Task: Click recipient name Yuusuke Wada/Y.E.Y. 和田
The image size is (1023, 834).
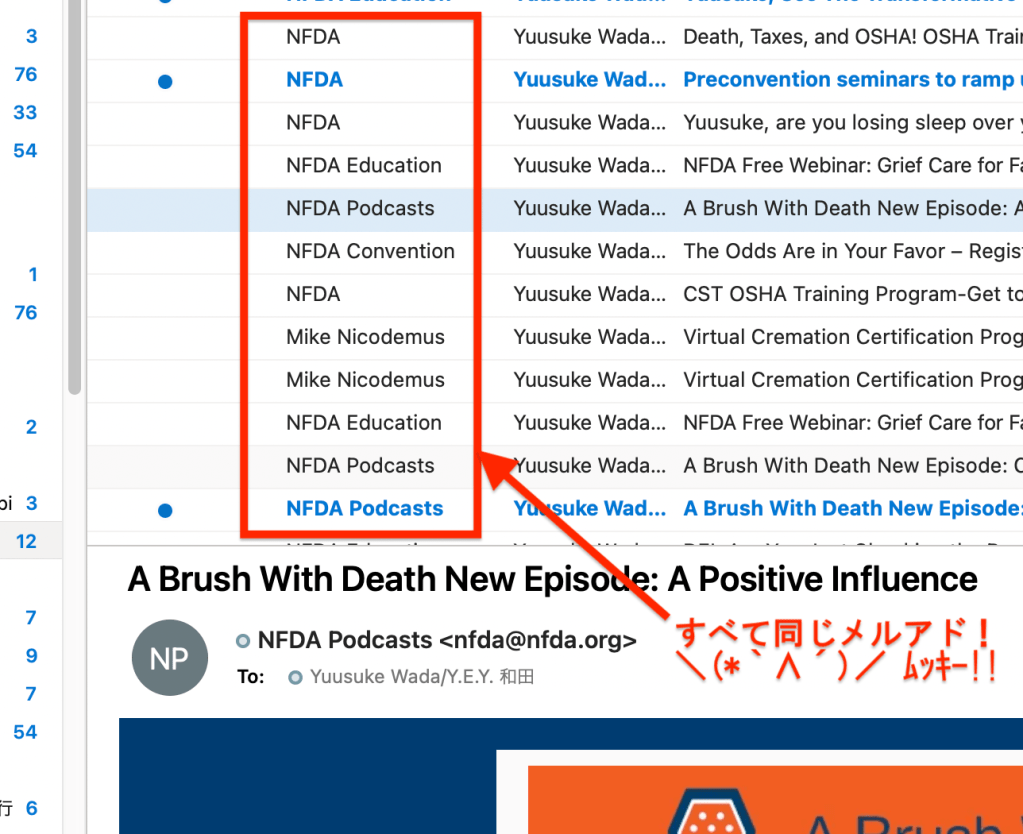Action: pyautogui.click(x=422, y=677)
